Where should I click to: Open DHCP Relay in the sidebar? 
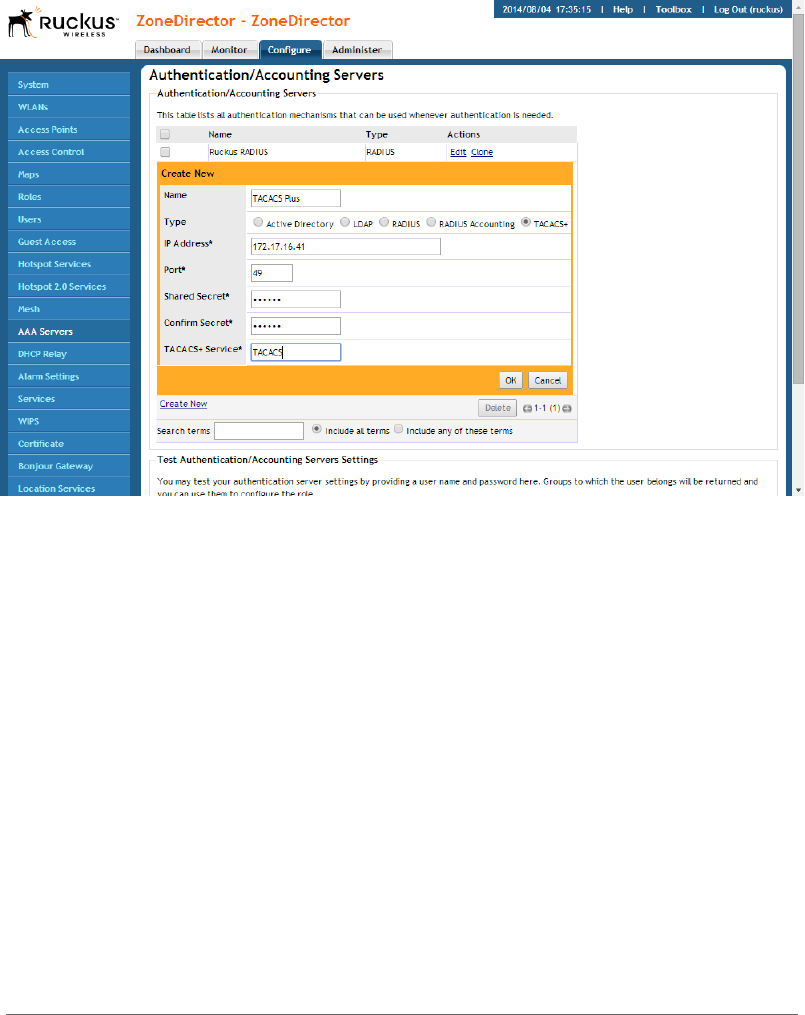click(69, 353)
